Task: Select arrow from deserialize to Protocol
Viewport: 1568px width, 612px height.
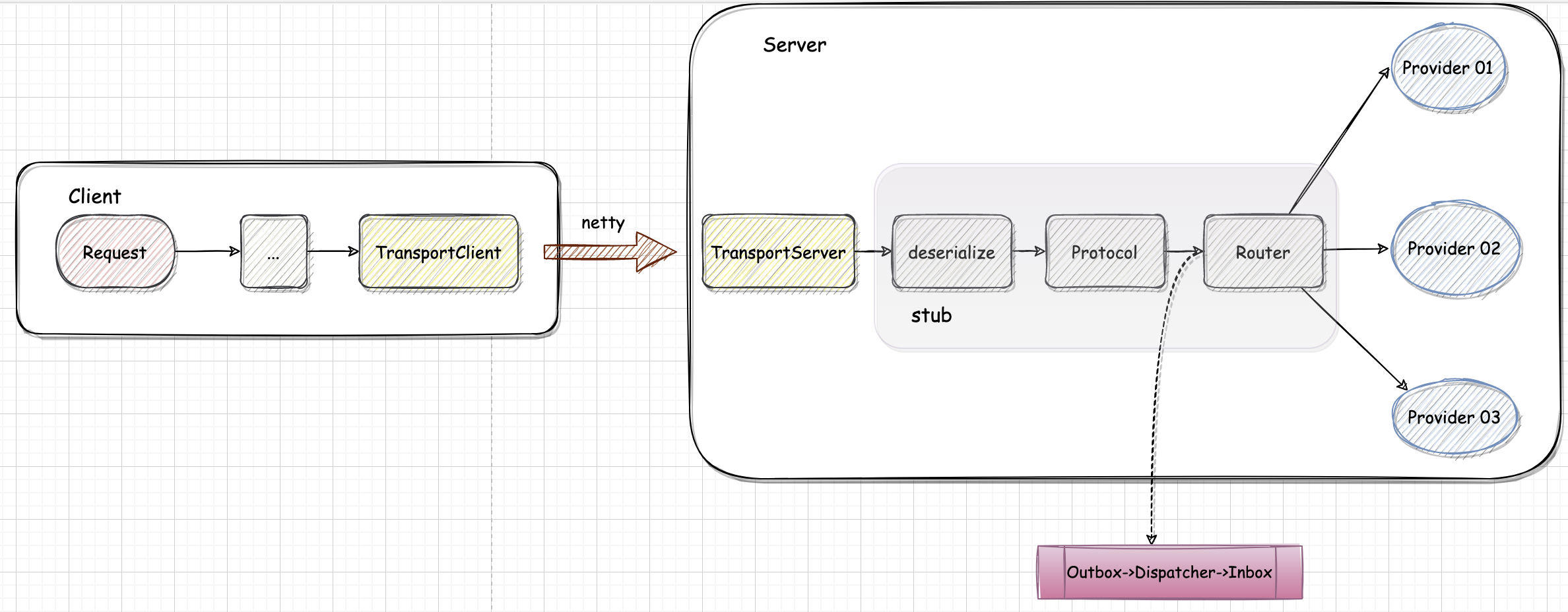Action: pos(1029,251)
